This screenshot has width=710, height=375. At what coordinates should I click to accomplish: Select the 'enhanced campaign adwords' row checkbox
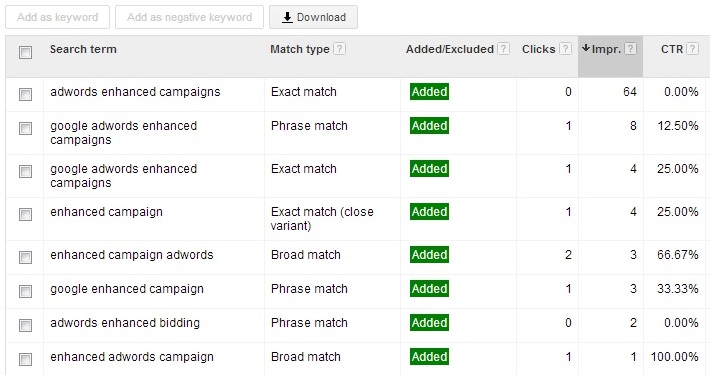pos(25,257)
